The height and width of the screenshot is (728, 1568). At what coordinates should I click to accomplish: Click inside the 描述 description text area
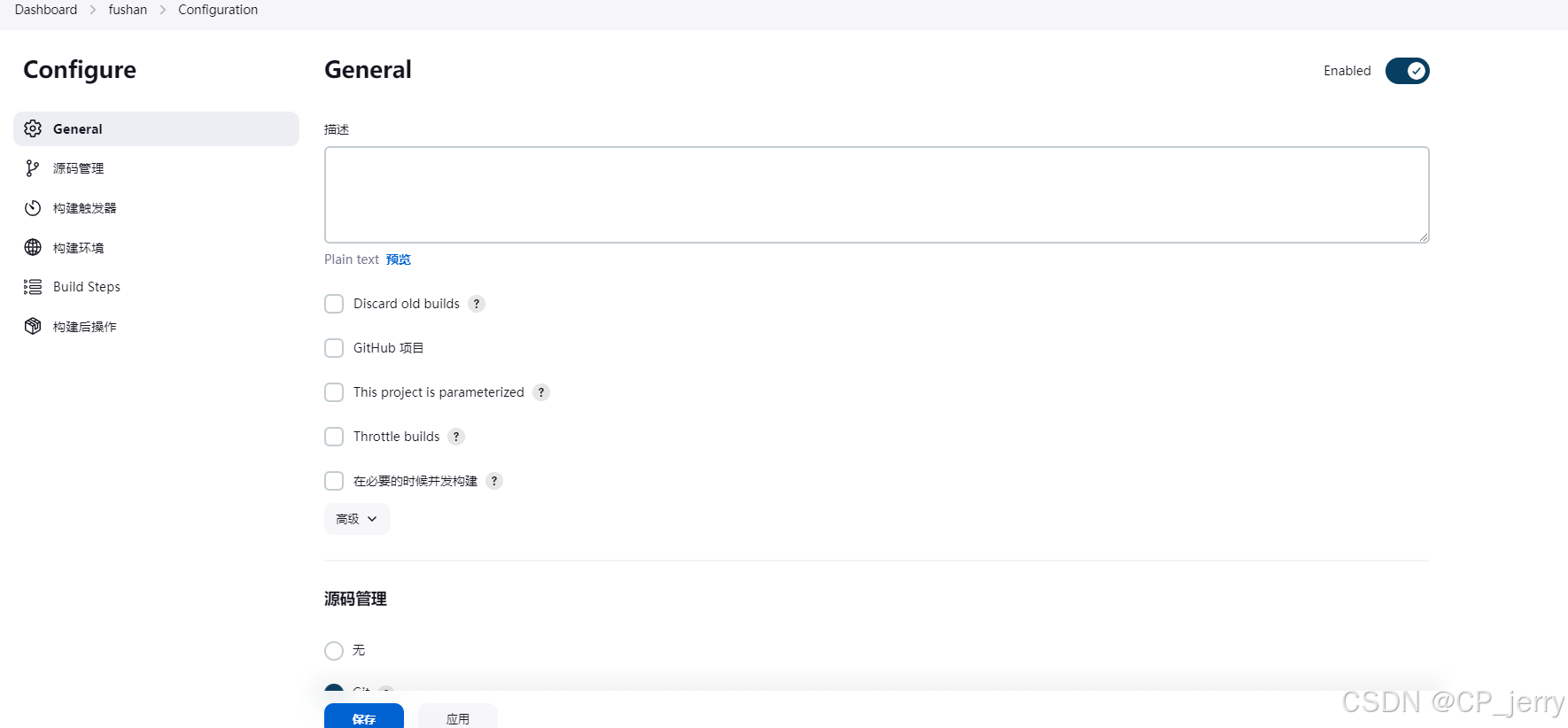pos(877,195)
